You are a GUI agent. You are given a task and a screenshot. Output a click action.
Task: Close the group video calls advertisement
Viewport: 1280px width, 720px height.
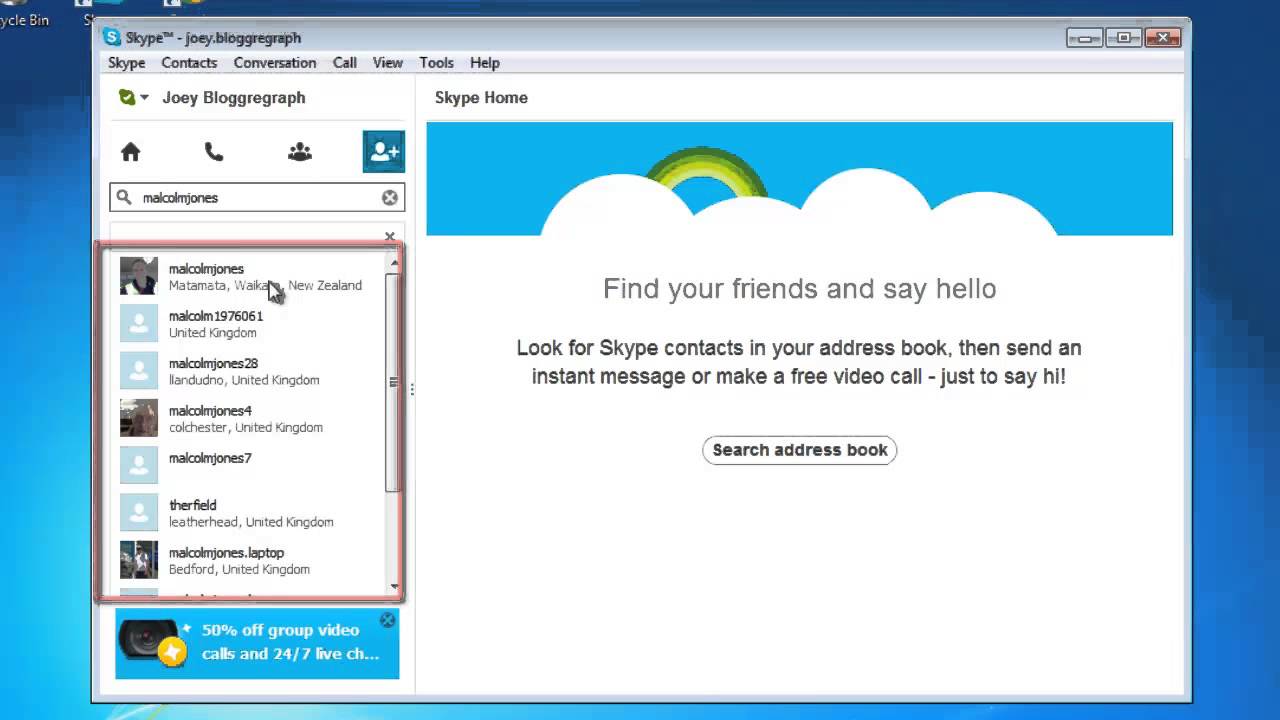(388, 620)
